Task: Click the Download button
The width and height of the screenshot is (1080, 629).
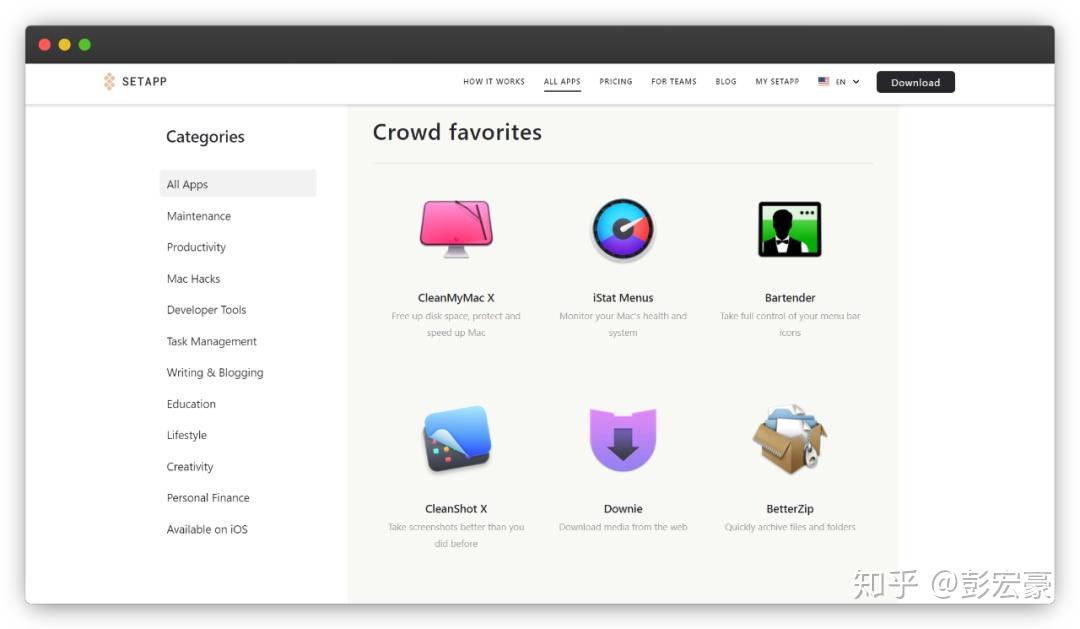Action: [x=915, y=82]
